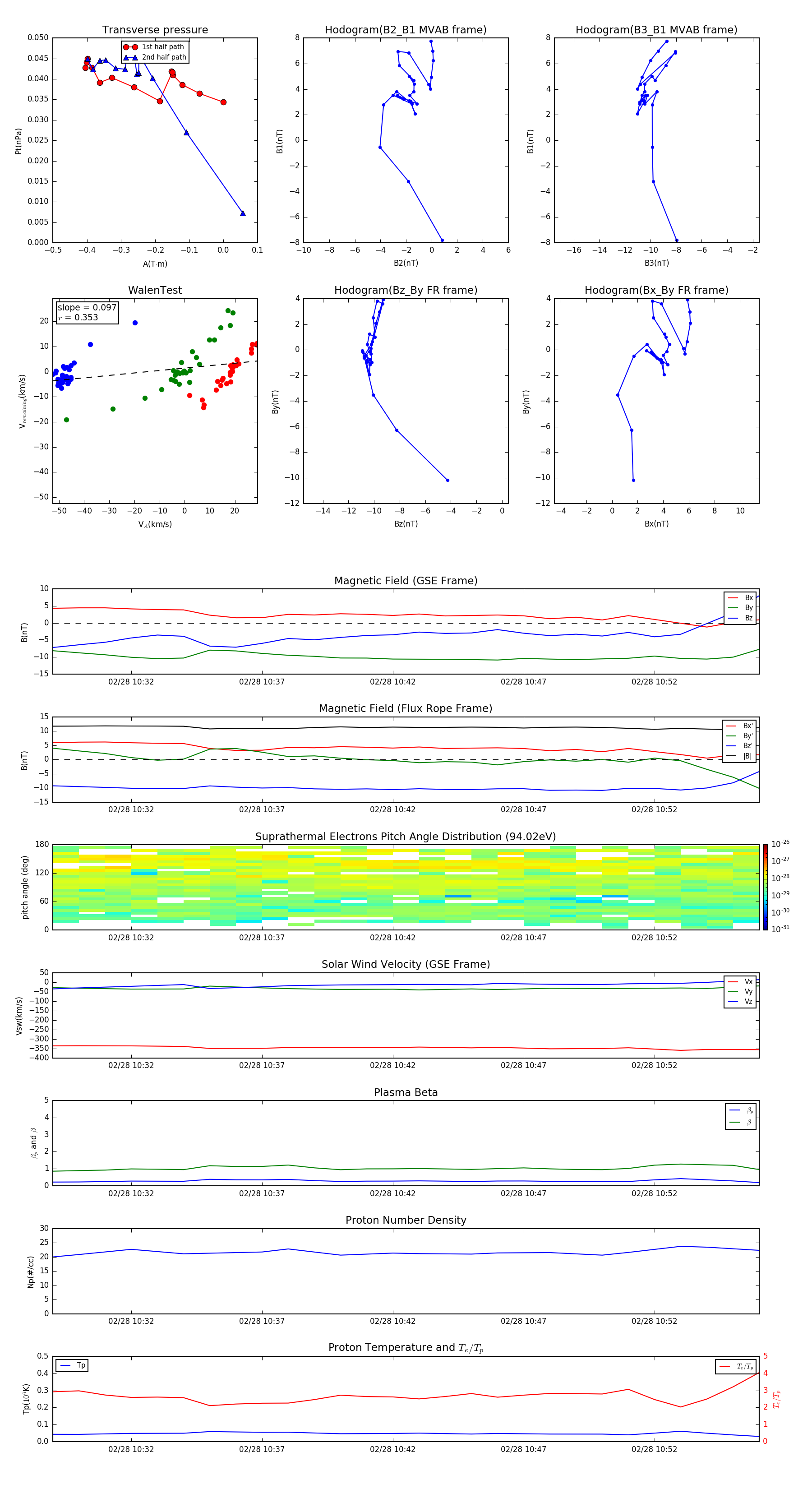Click the 'Hodogram(B2_B1 MVAB frame)' title
Screen dimensions: 812x1489
(x=406, y=30)
